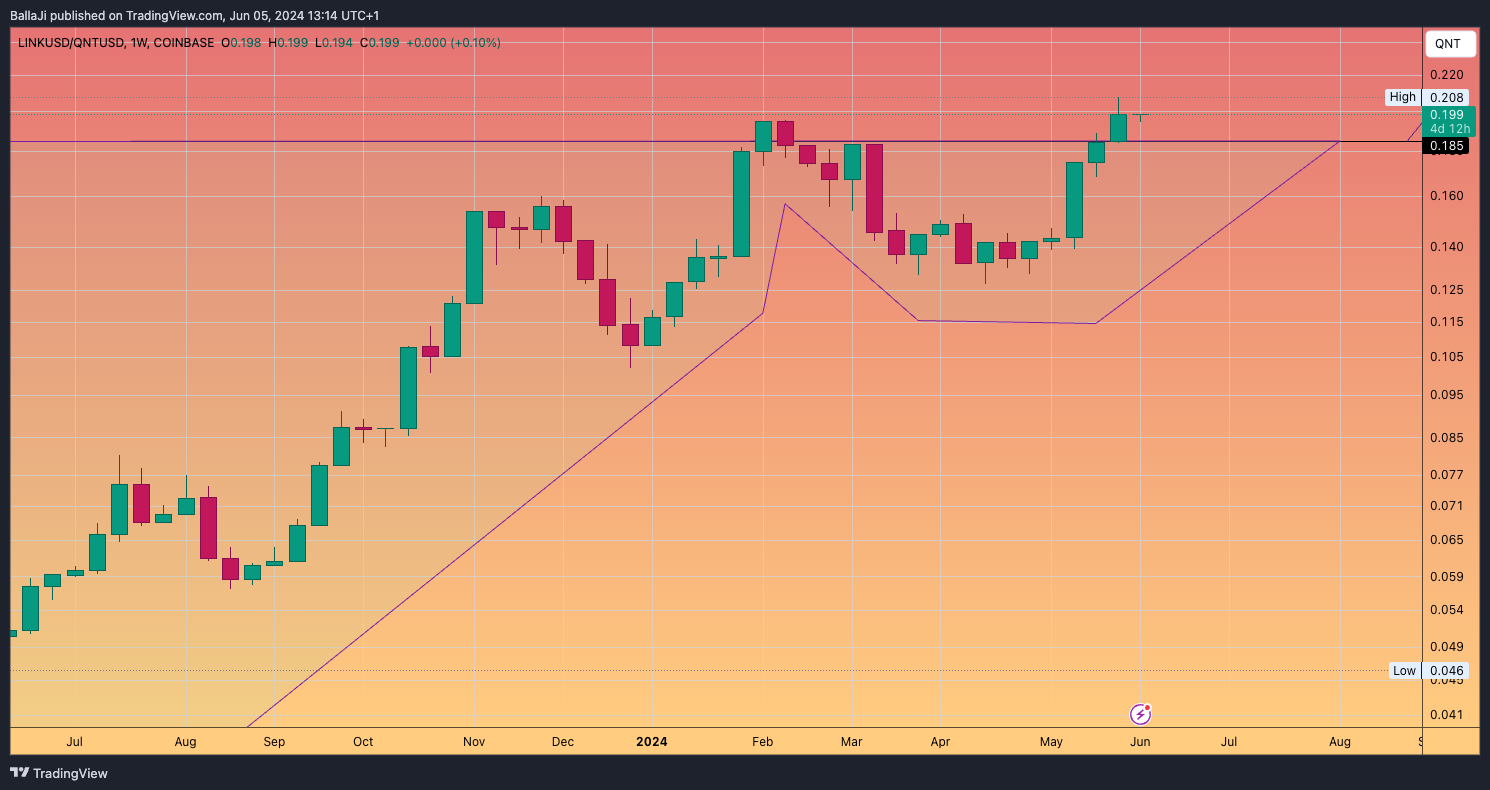Select the 1W interval label
1490x790 pixels.
coord(139,43)
